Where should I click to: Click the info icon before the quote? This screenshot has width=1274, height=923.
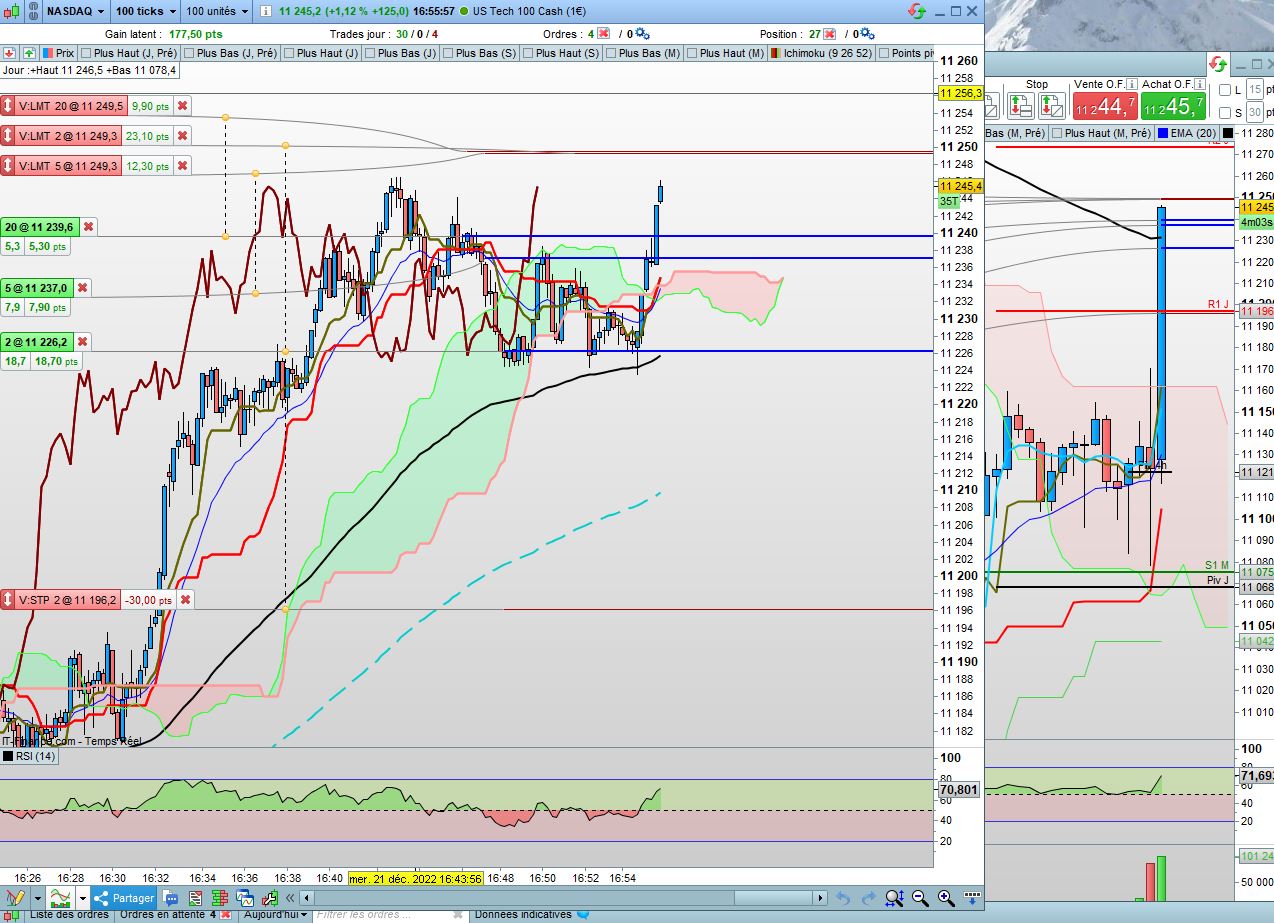coord(266,11)
